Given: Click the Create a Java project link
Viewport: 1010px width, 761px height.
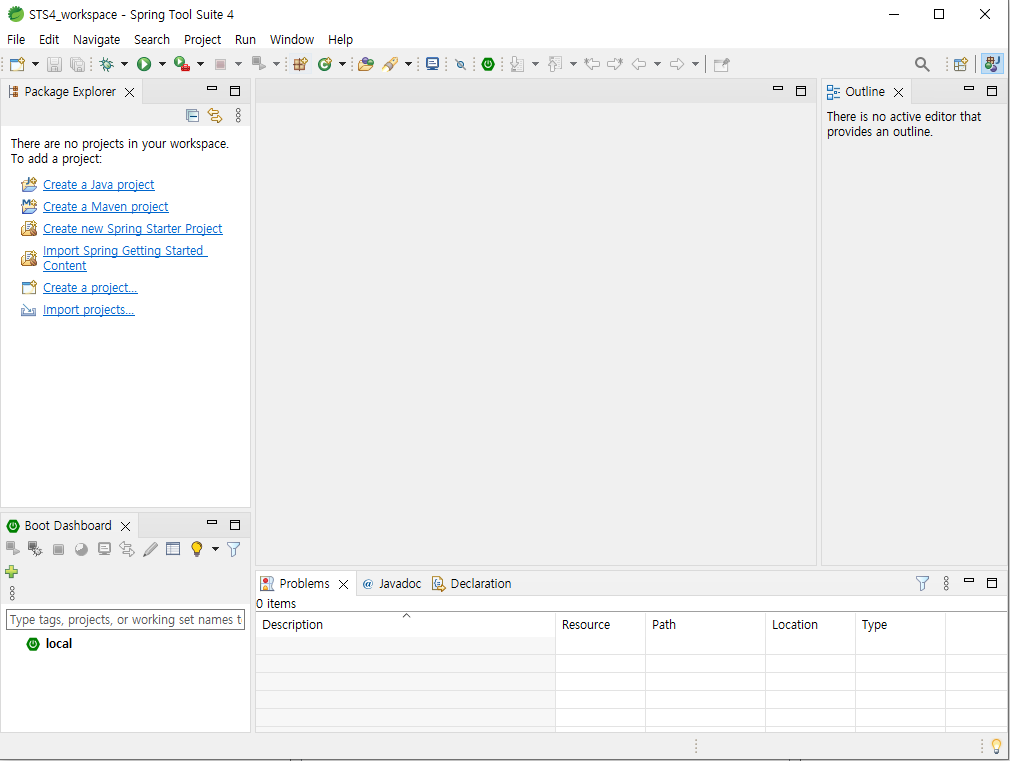Looking at the screenshot, I should [99, 185].
